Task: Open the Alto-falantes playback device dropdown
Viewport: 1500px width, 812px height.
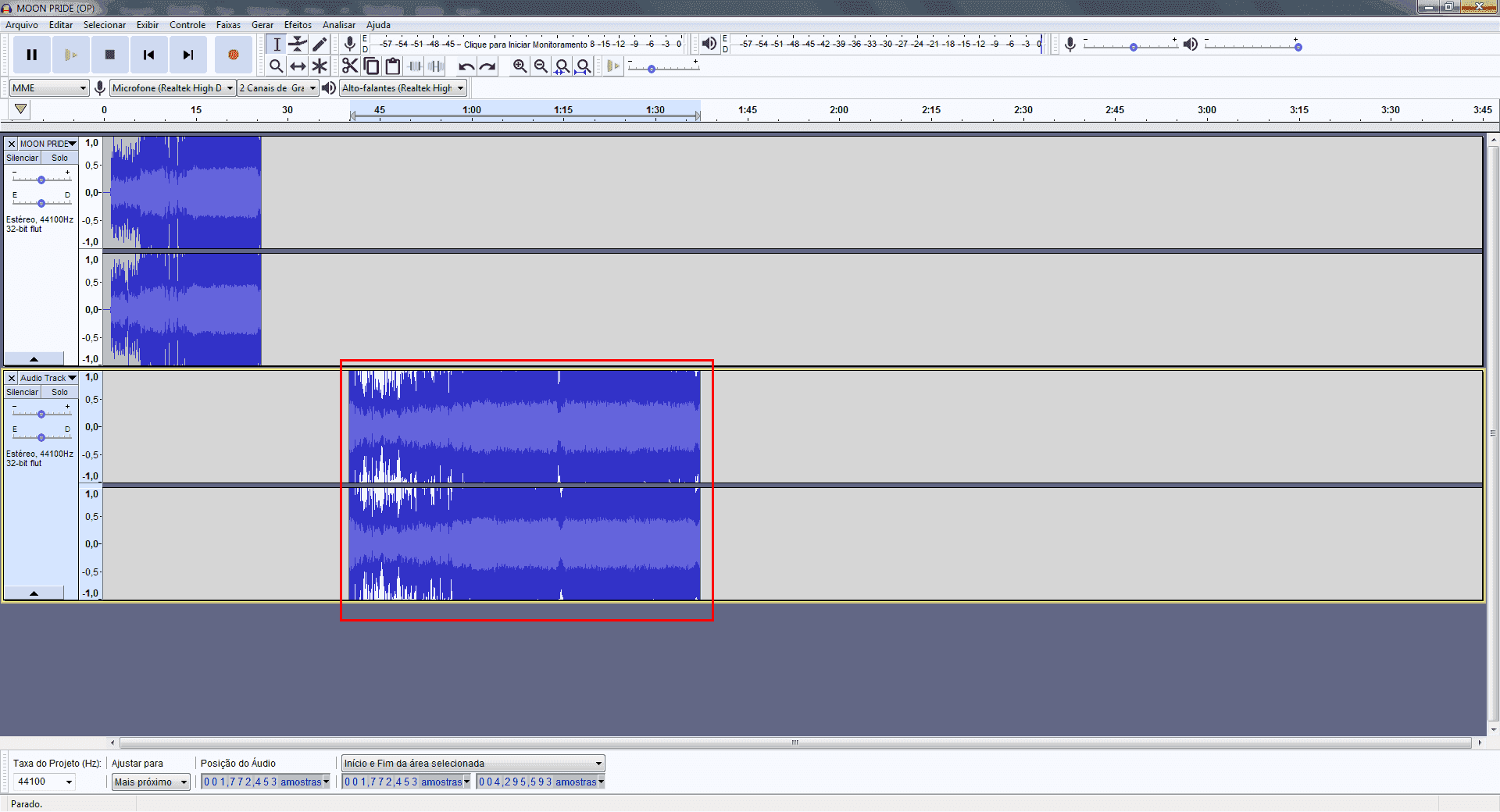Action: pyautogui.click(x=403, y=88)
